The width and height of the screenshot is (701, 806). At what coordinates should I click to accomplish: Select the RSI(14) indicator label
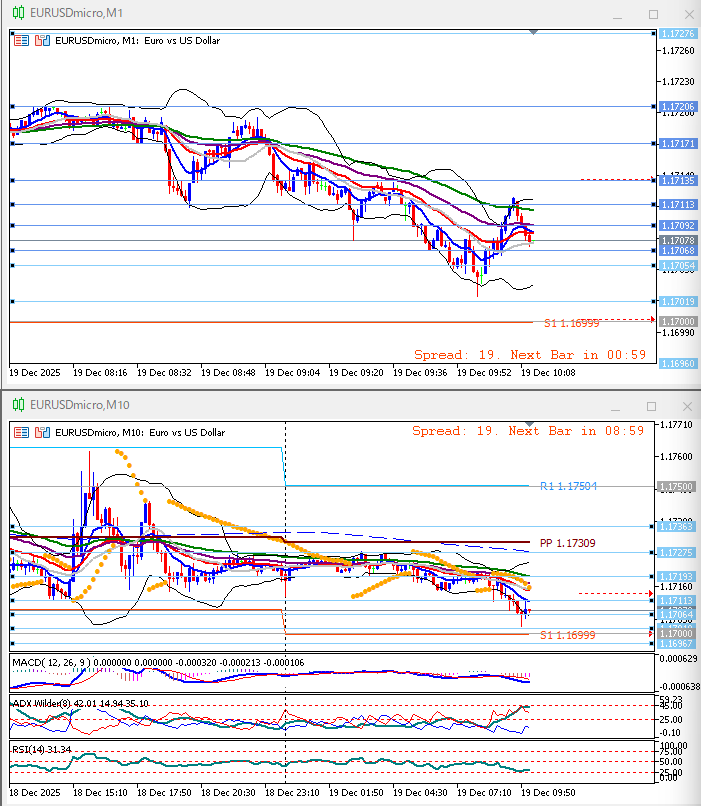point(32,747)
